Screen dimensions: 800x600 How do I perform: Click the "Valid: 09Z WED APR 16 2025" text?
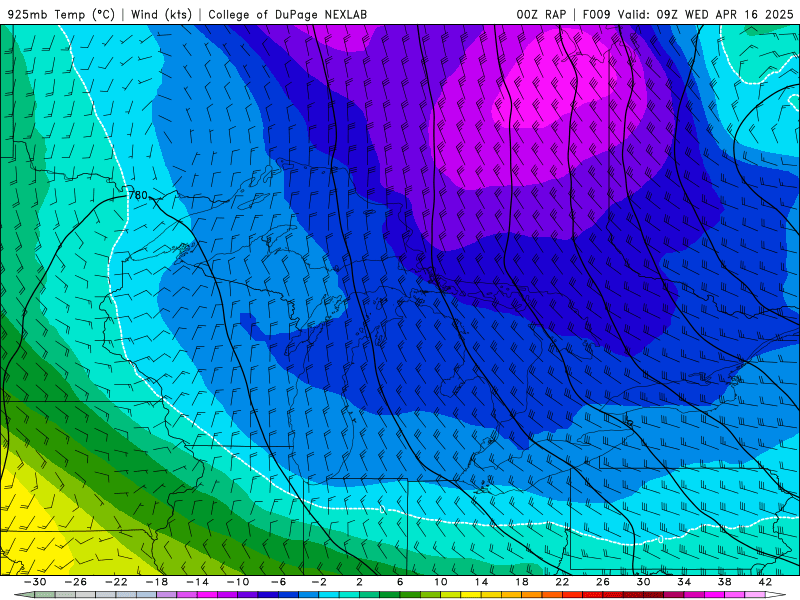point(706,14)
